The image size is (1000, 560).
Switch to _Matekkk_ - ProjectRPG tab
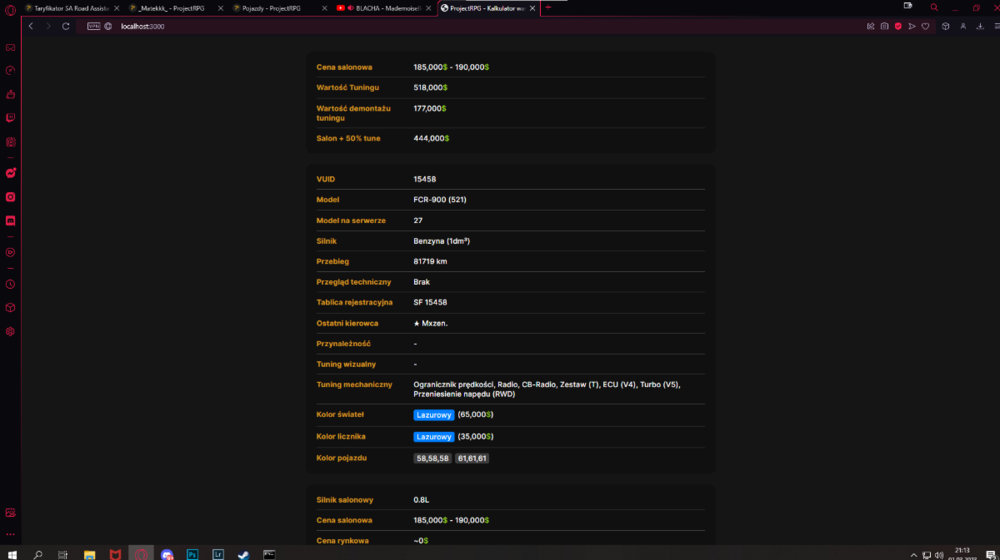pyautogui.click(x=171, y=8)
